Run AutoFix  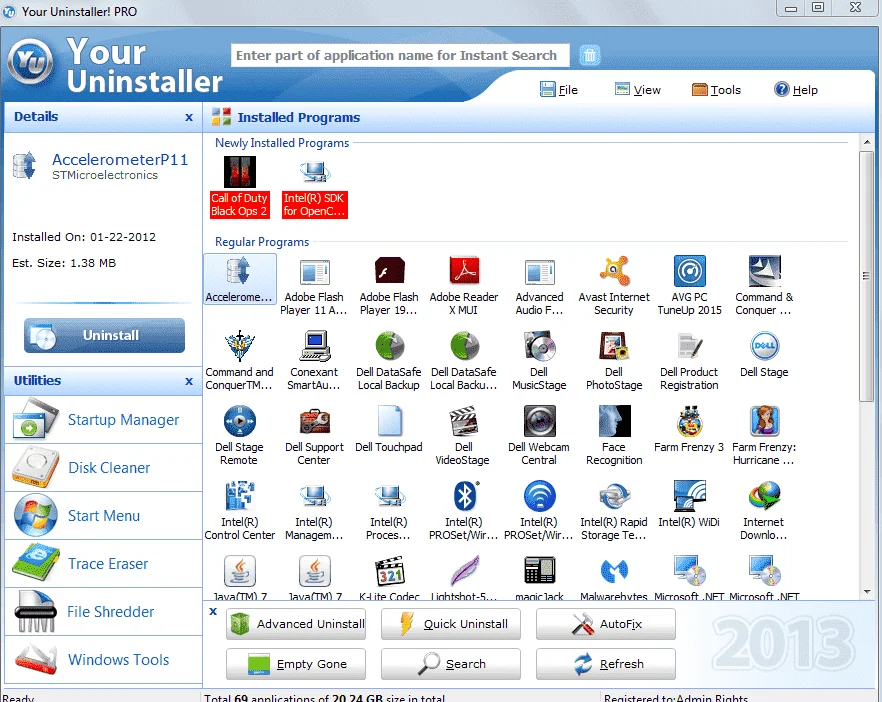pyautogui.click(x=606, y=624)
